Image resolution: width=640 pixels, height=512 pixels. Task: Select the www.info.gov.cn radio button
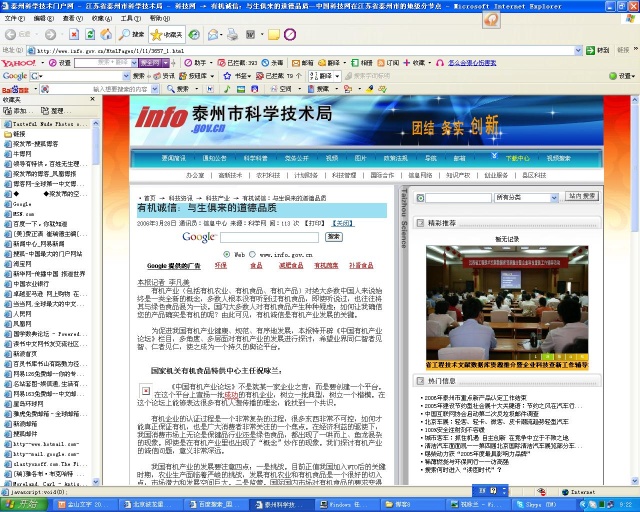258,254
